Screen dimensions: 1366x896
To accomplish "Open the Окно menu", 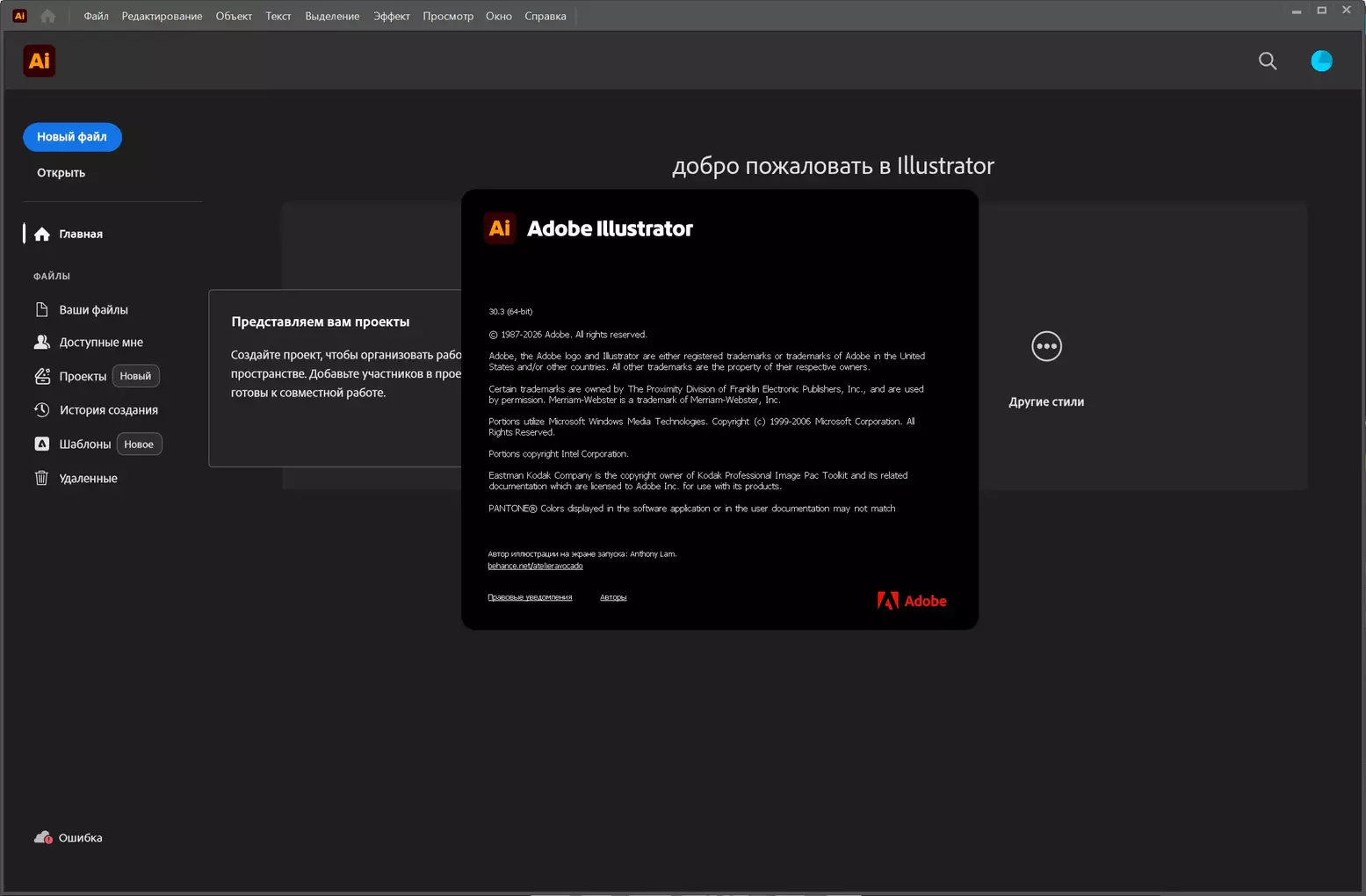I will (498, 16).
